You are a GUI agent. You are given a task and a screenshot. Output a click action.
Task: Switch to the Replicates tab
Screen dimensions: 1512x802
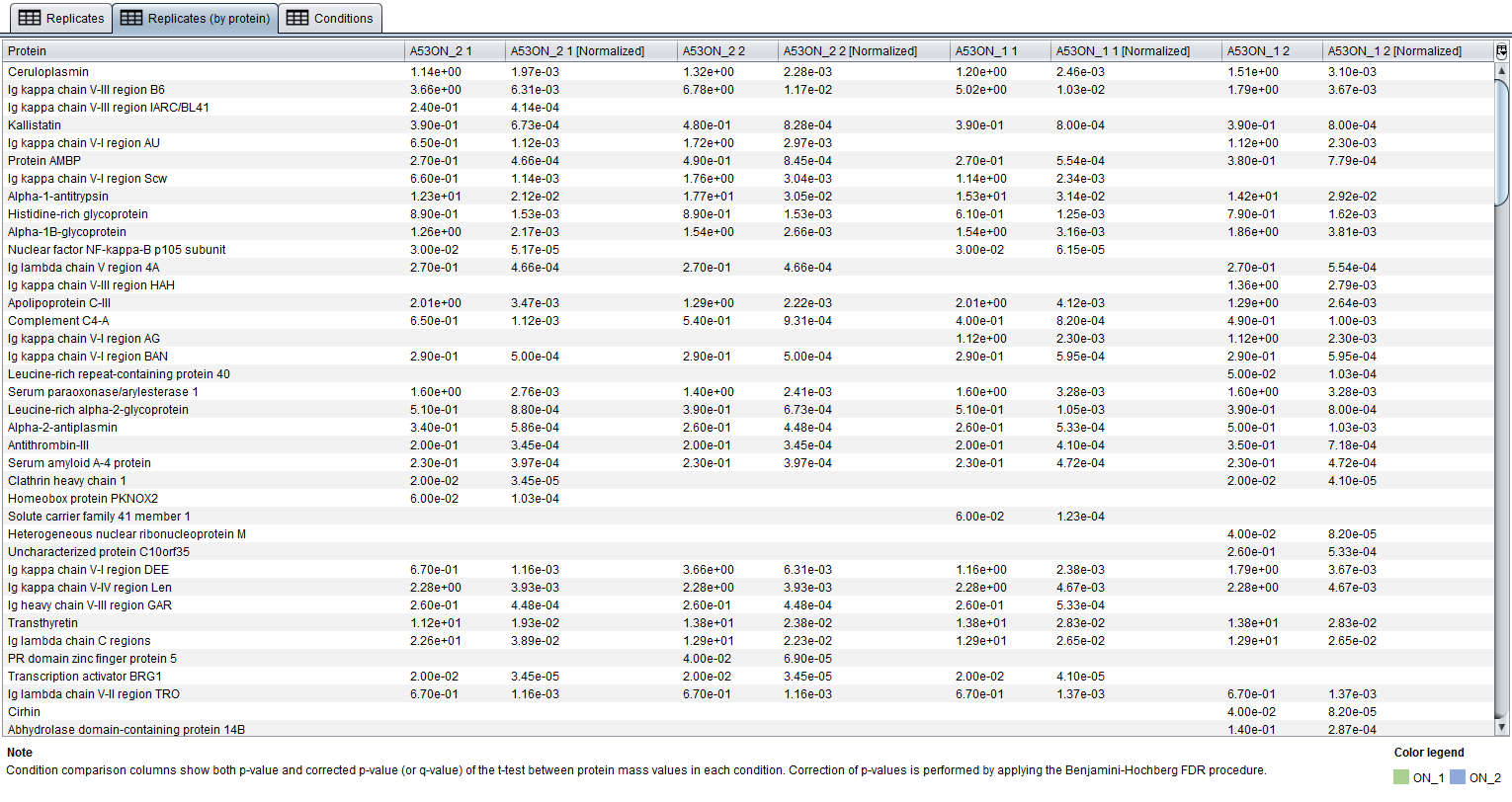61,18
